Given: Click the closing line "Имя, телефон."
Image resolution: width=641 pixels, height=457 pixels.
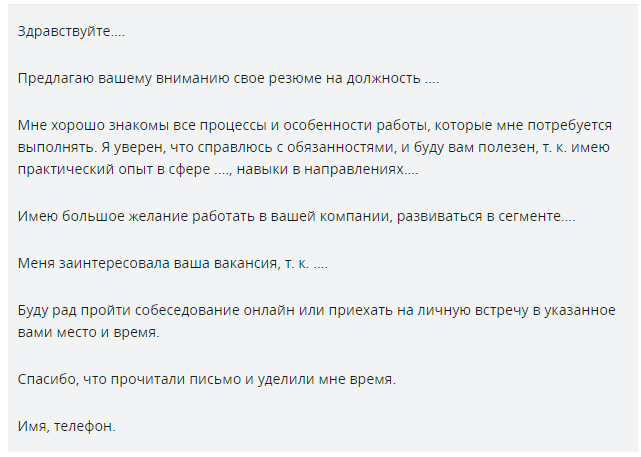Looking at the screenshot, I should (x=67, y=428).
